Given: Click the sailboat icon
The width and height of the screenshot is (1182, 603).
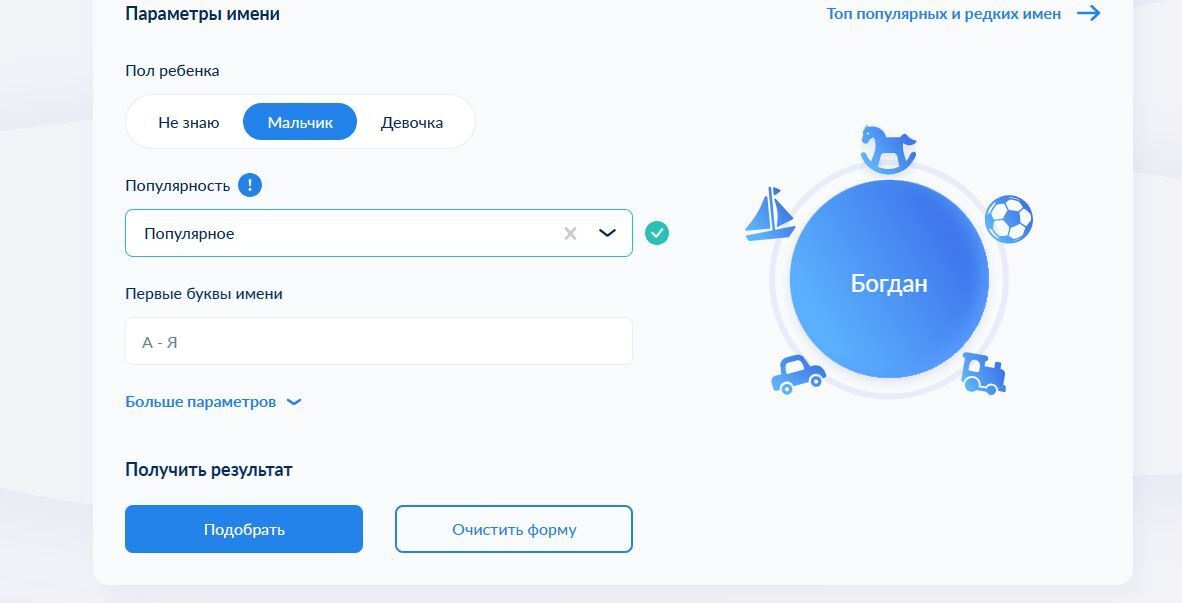Looking at the screenshot, I should (770, 214).
